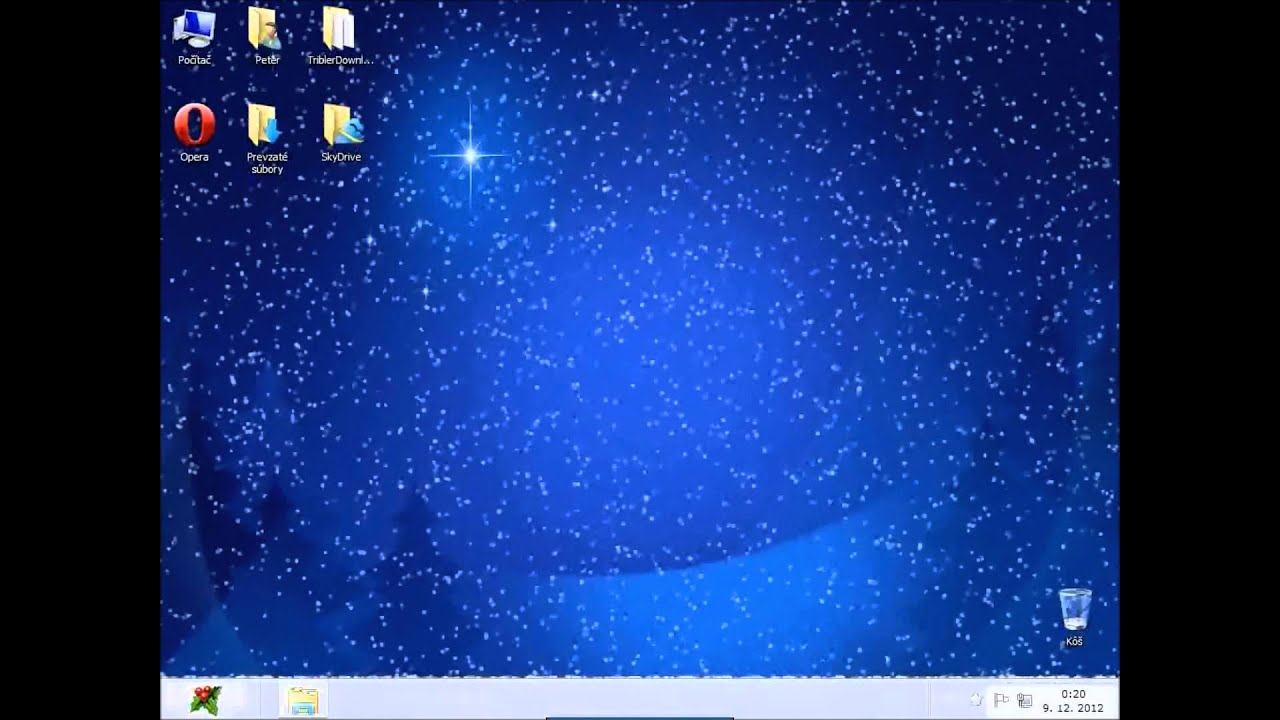
Task: Select the SkyDrive folder icon
Action: 341,133
